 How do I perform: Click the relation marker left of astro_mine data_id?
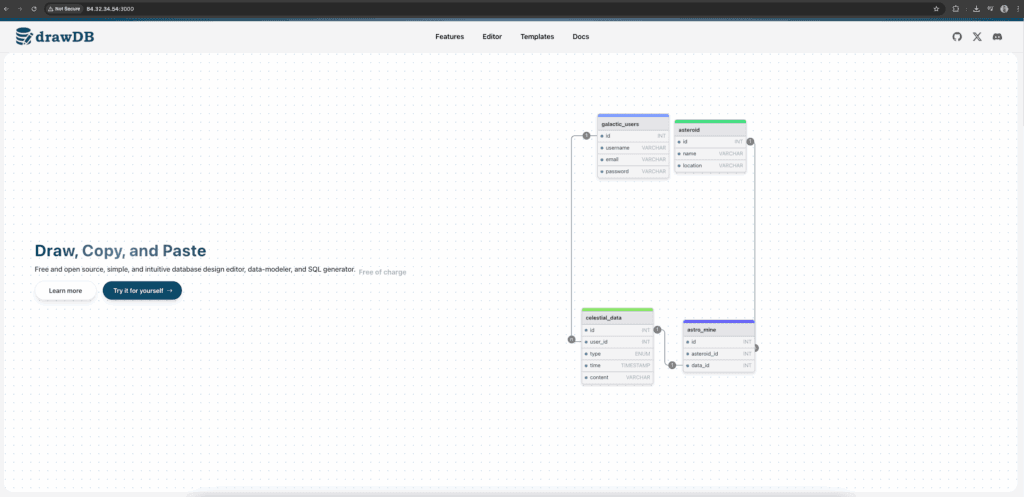point(672,365)
